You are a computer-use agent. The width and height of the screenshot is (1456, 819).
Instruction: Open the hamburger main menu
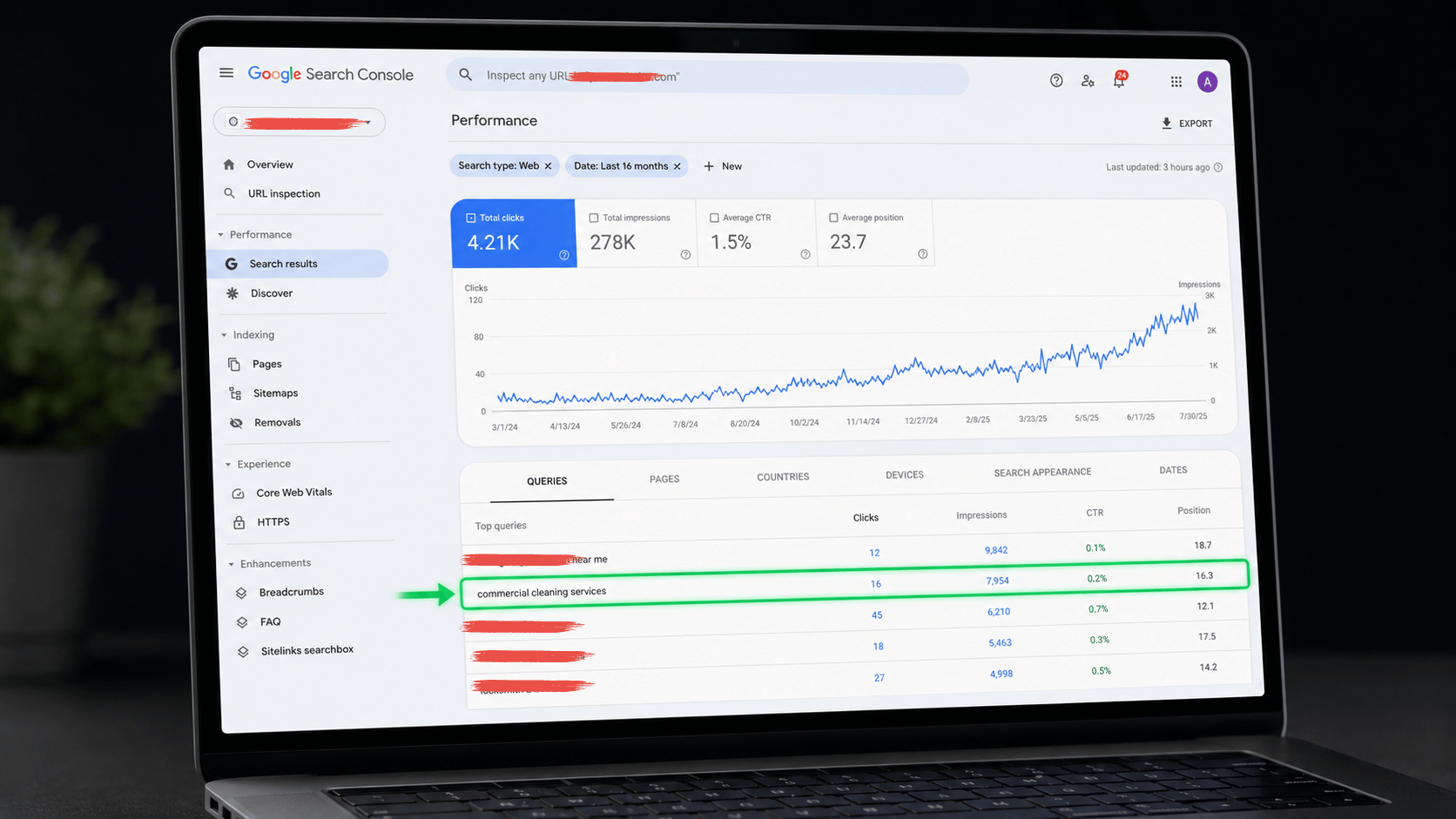point(226,73)
